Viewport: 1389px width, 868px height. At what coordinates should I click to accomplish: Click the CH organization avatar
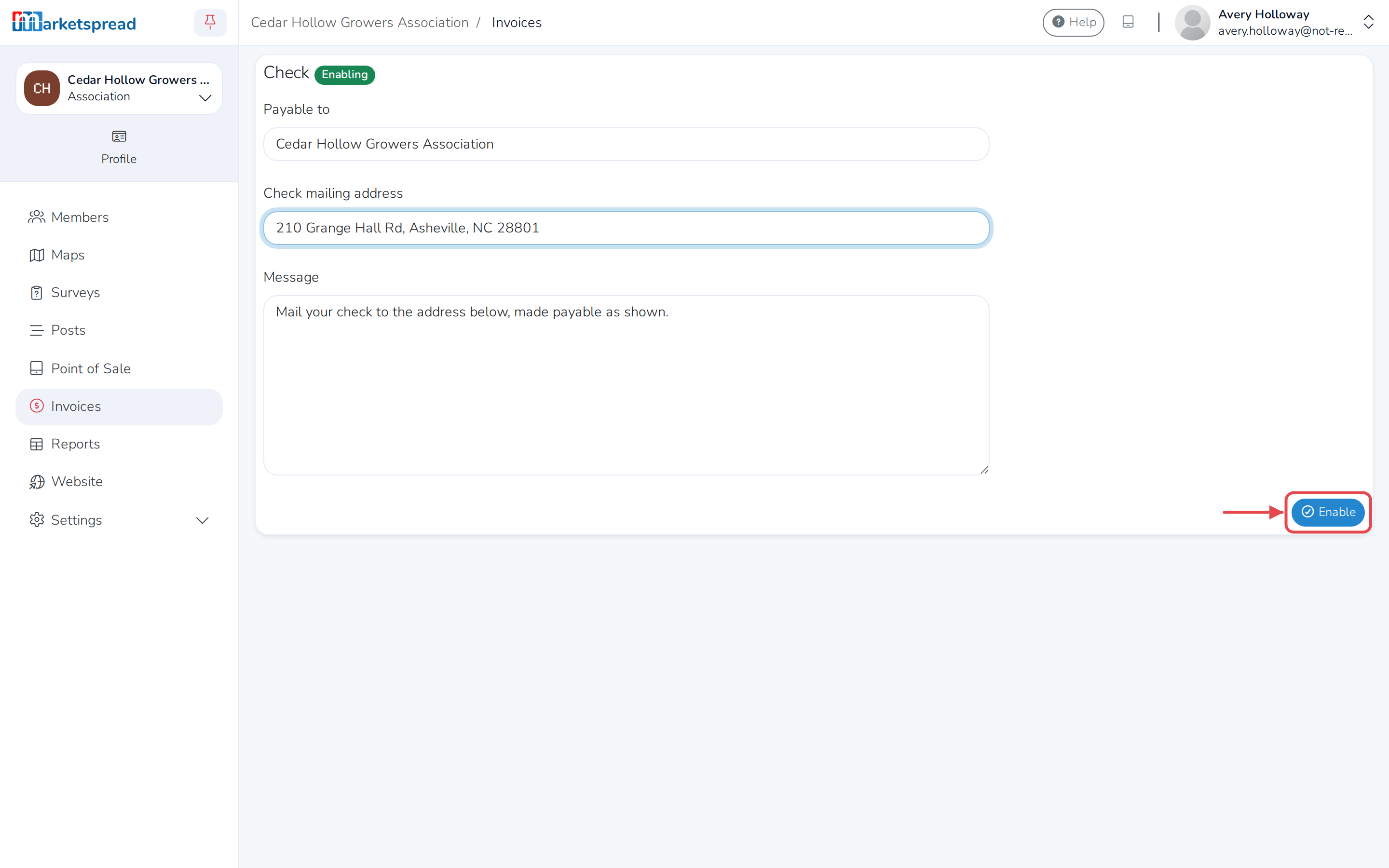point(42,88)
